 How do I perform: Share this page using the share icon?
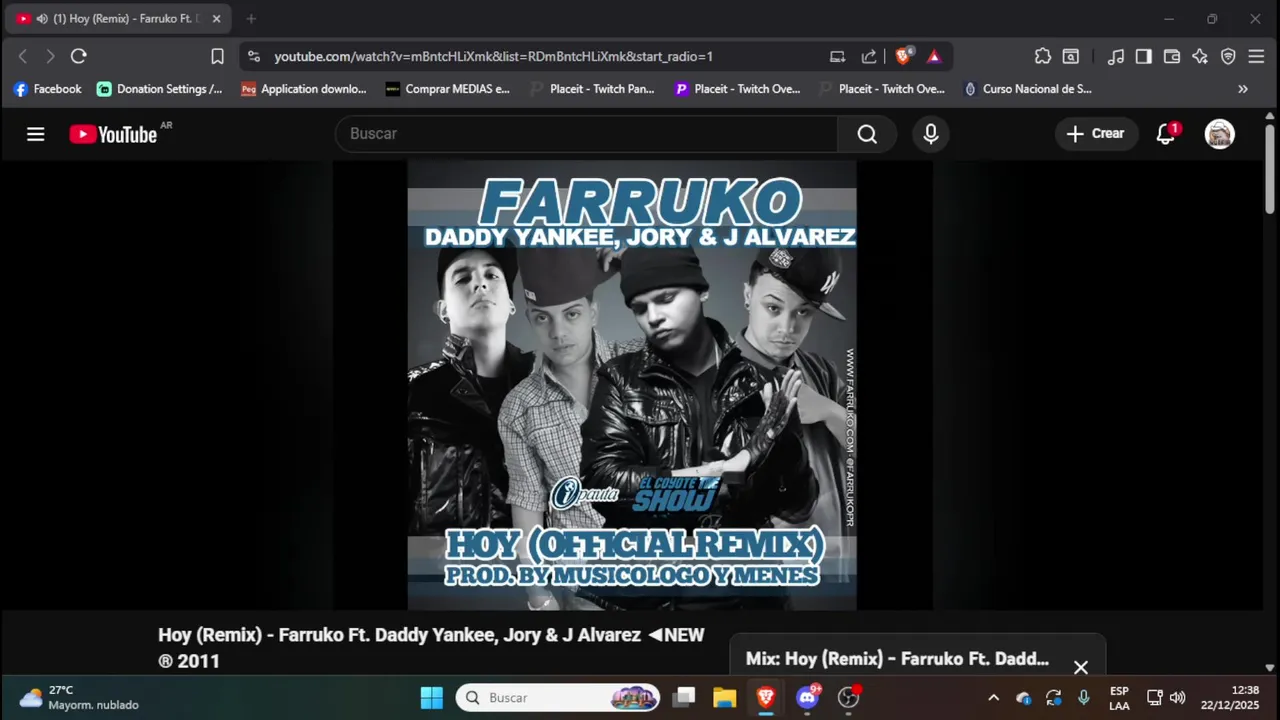click(x=869, y=57)
